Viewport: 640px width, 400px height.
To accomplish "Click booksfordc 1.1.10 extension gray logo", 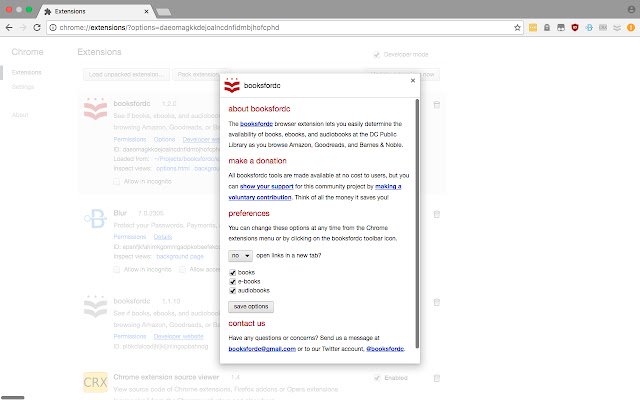I will click(x=95, y=306).
